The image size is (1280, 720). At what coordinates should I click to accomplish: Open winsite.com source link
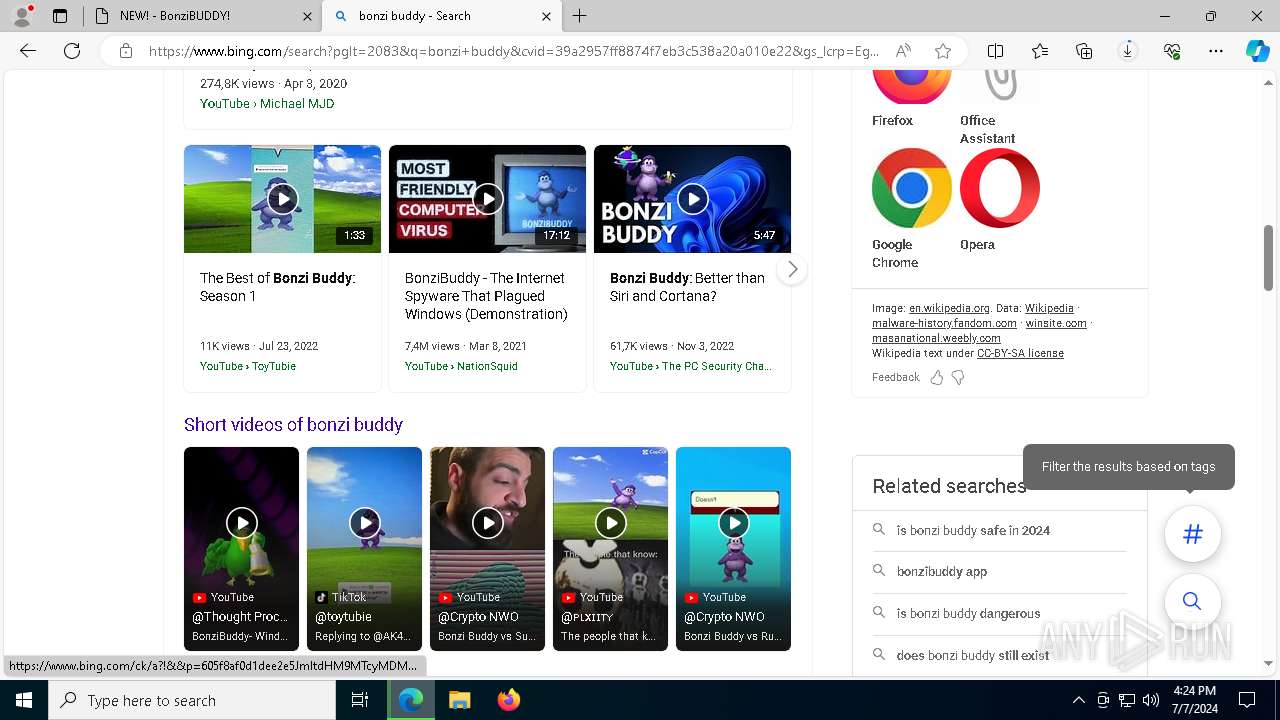(x=1056, y=323)
